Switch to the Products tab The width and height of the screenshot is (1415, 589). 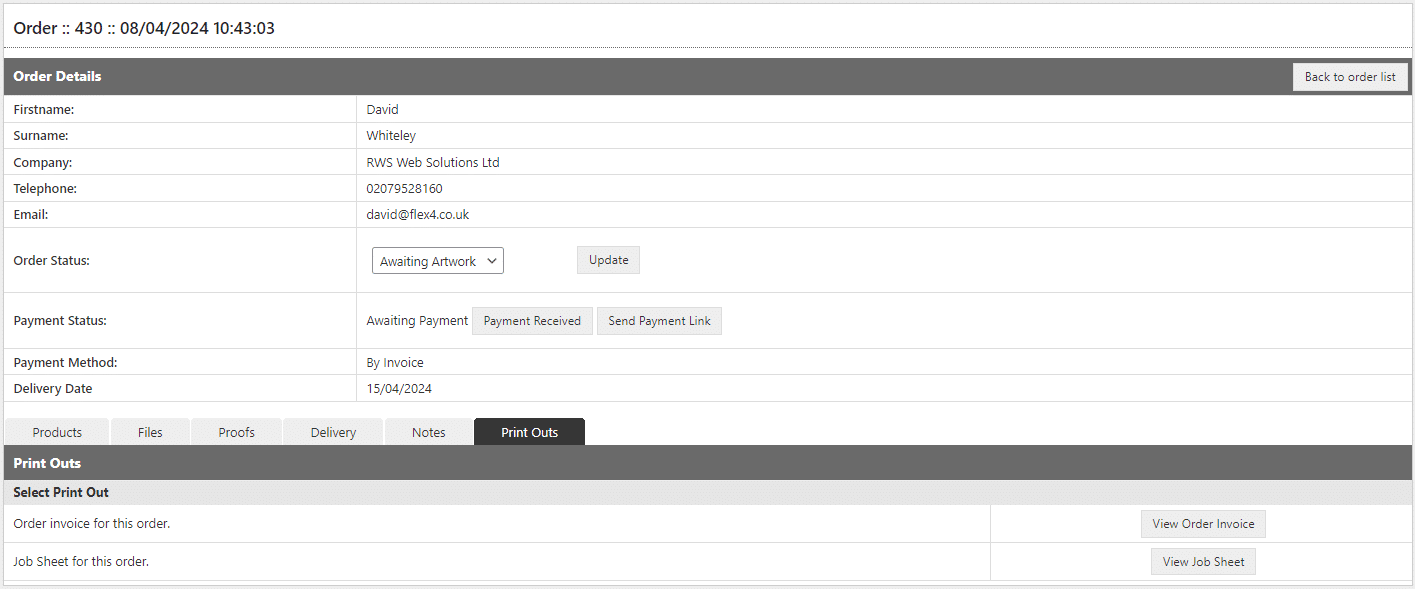pyautogui.click(x=56, y=431)
